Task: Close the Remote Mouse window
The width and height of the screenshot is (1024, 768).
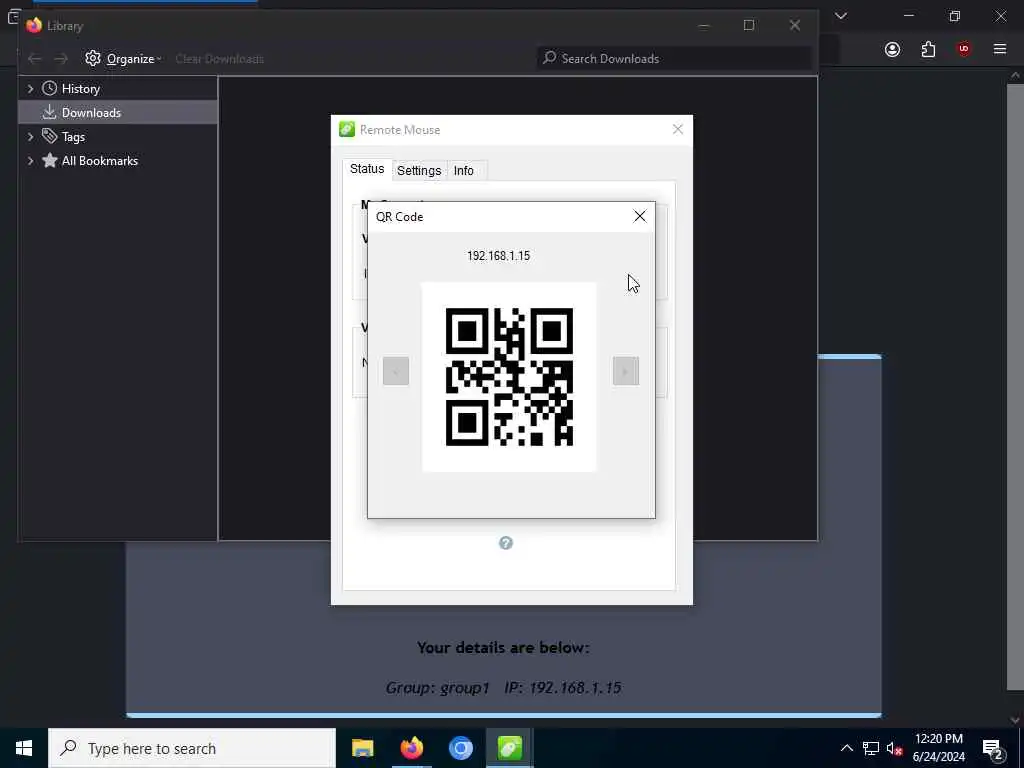Action: pos(677,129)
